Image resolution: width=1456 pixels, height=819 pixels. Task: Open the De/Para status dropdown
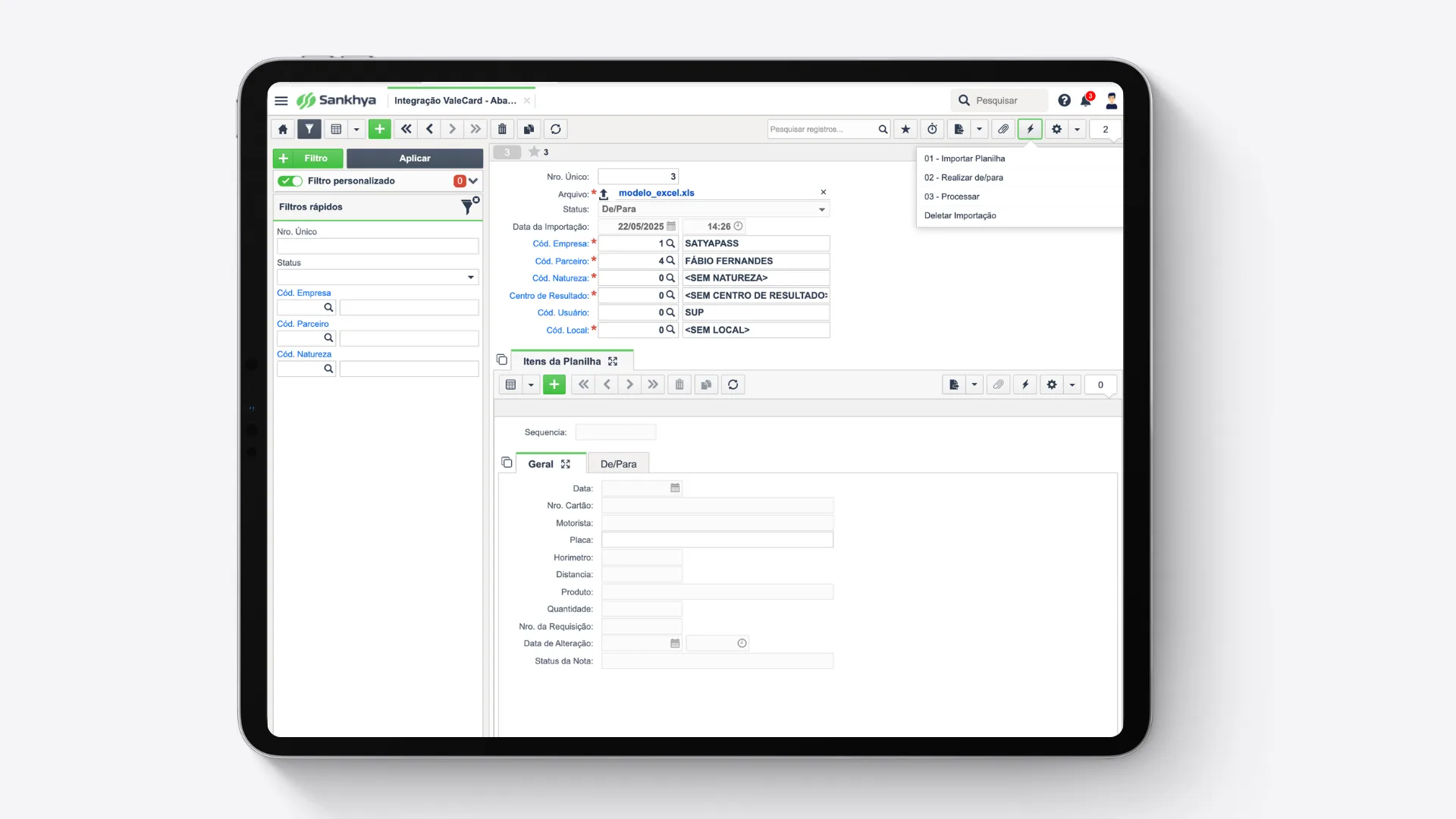pos(714,209)
